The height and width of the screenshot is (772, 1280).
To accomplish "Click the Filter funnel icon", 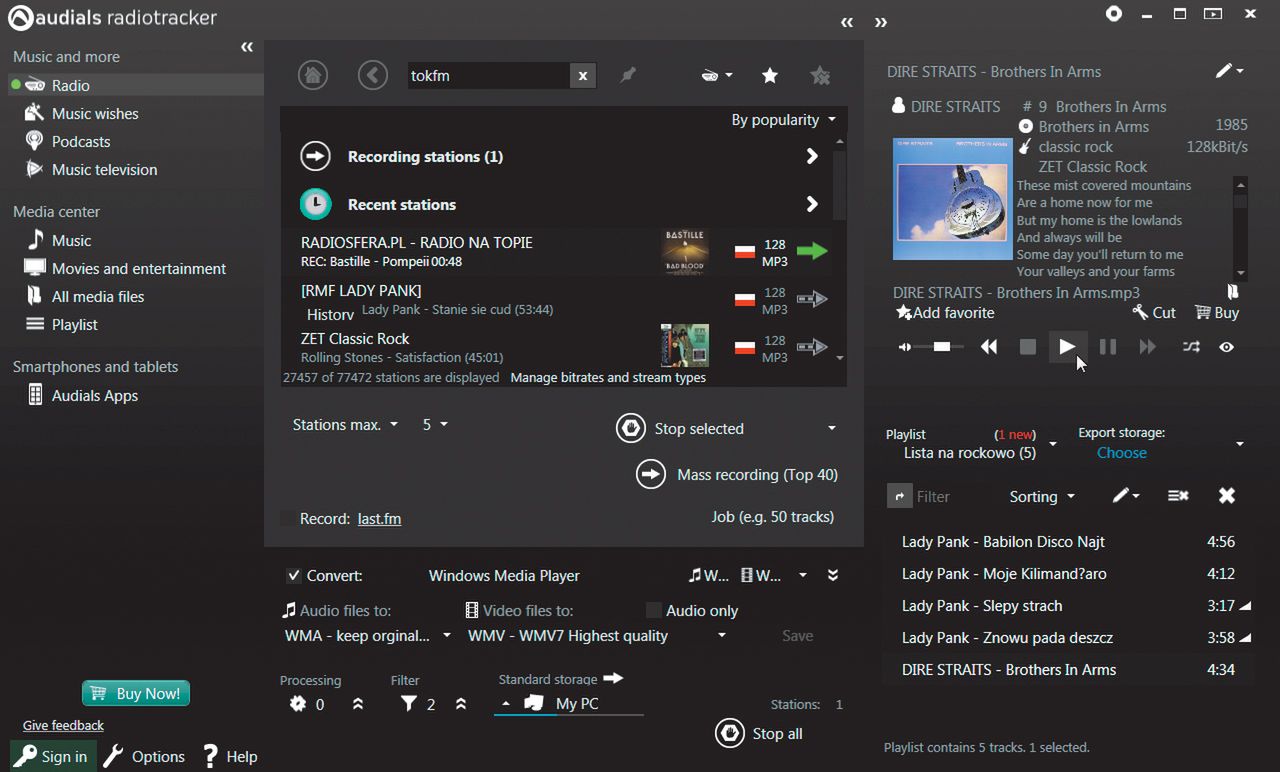I will point(408,704).
